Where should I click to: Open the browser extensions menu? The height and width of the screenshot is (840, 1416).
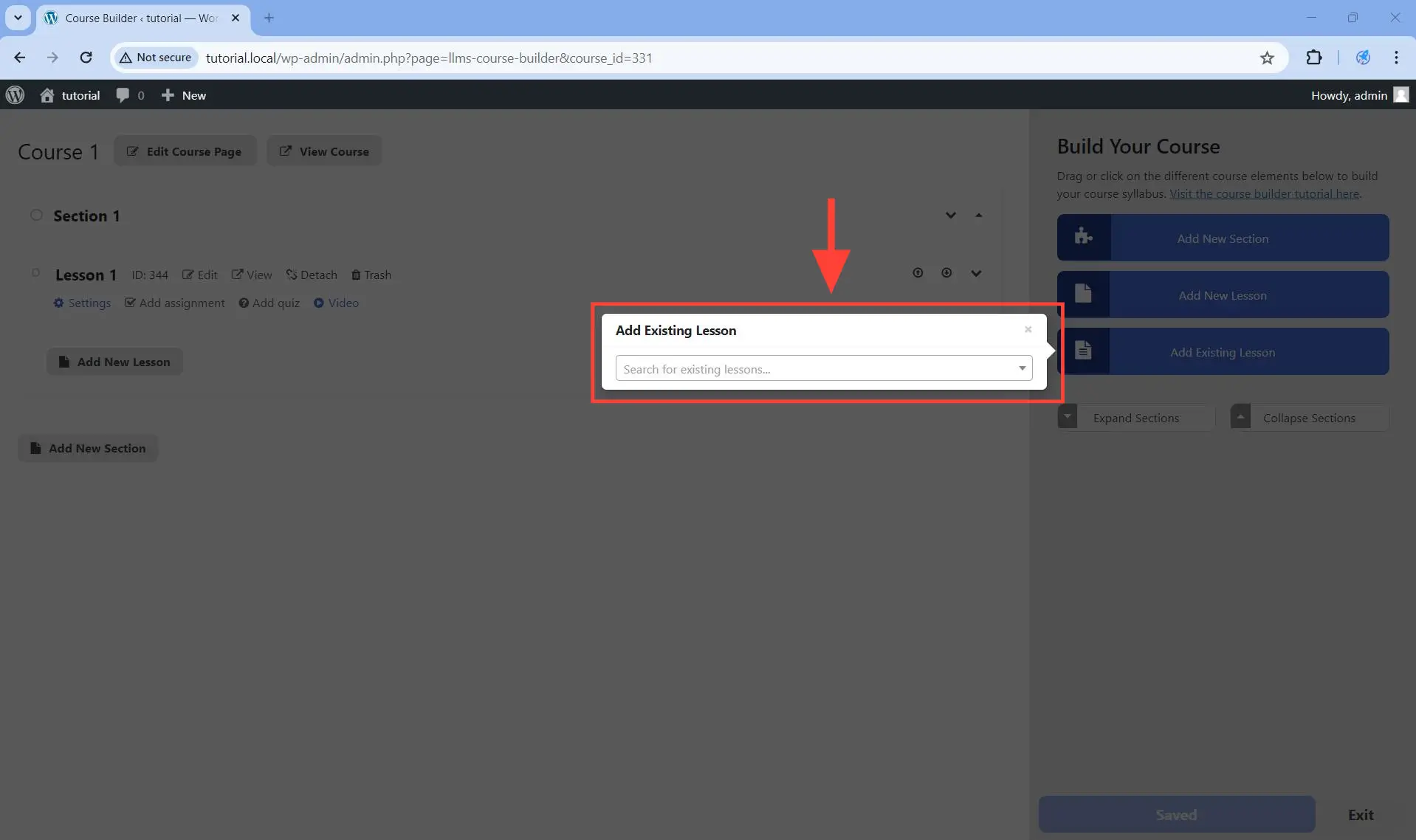[x=1314, y=58]
